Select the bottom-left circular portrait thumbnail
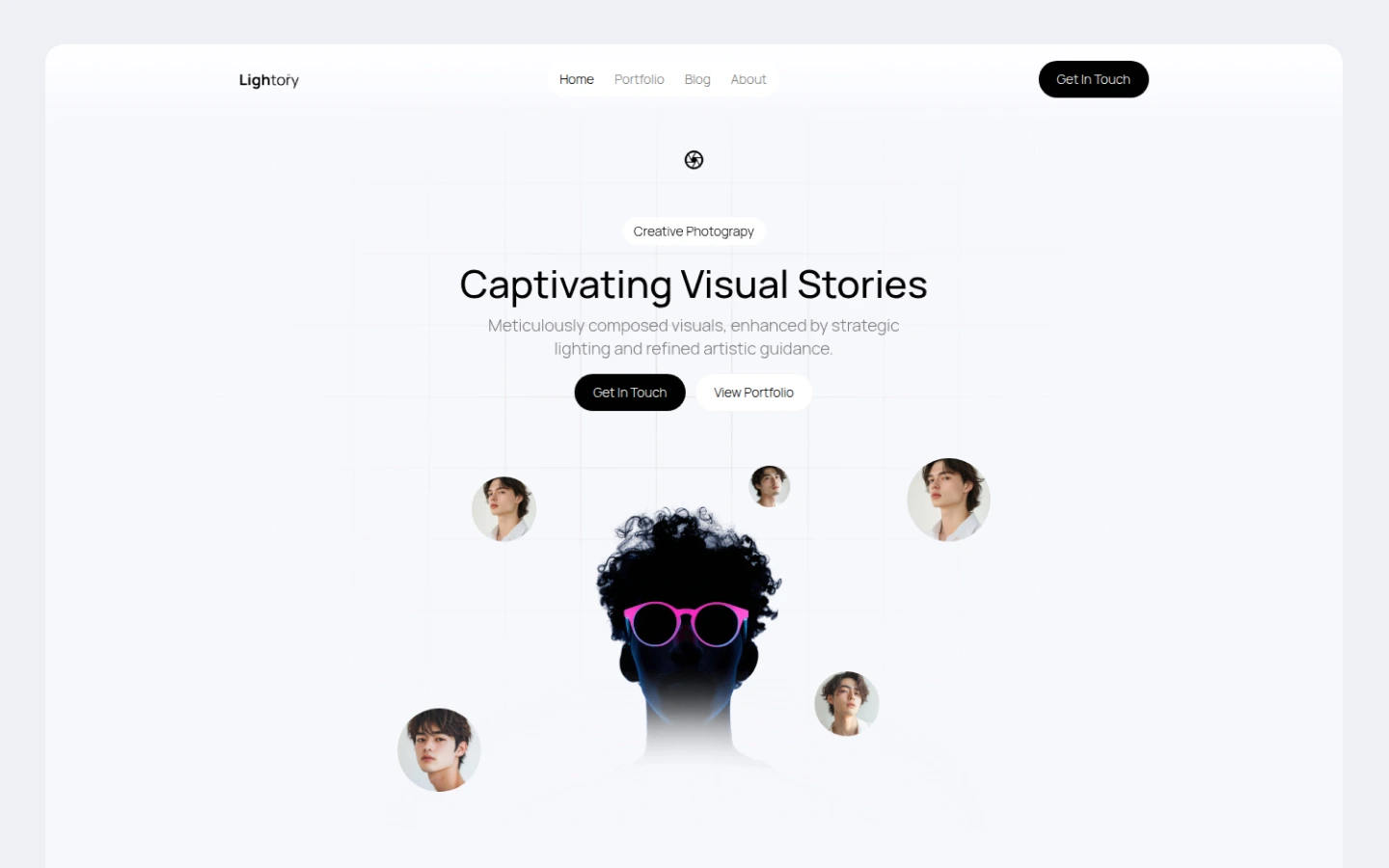This screenshot has height=868, width=1389. 439,750
